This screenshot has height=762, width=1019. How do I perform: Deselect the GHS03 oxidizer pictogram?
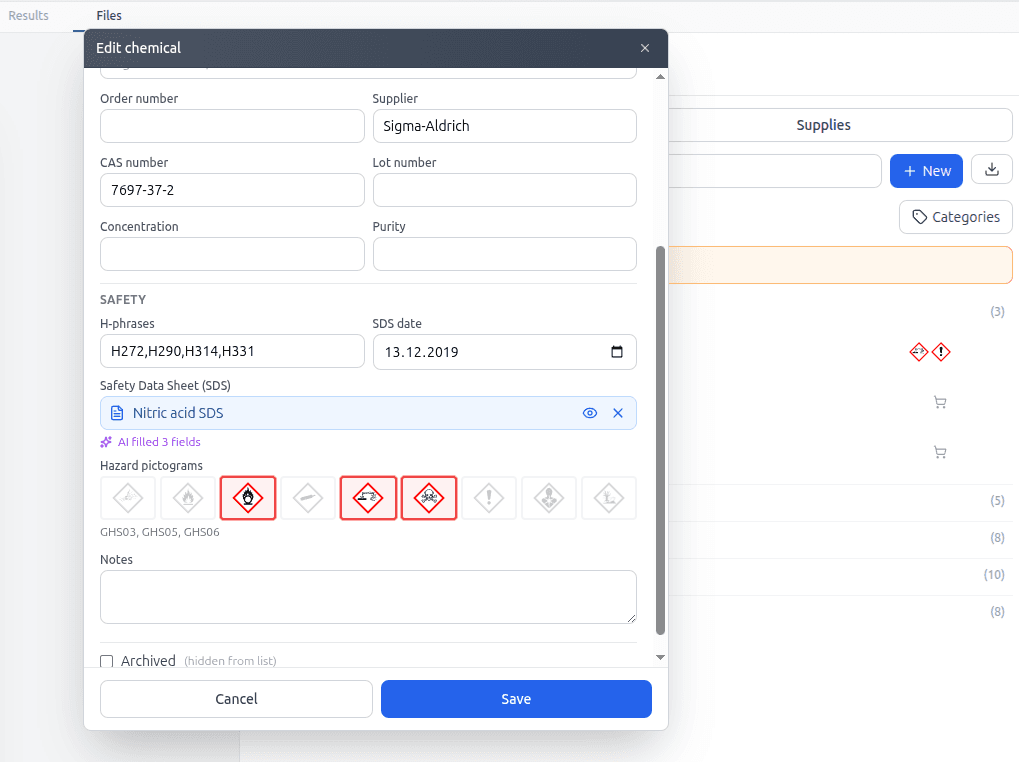pyautogui.click(x=248, y=498)
